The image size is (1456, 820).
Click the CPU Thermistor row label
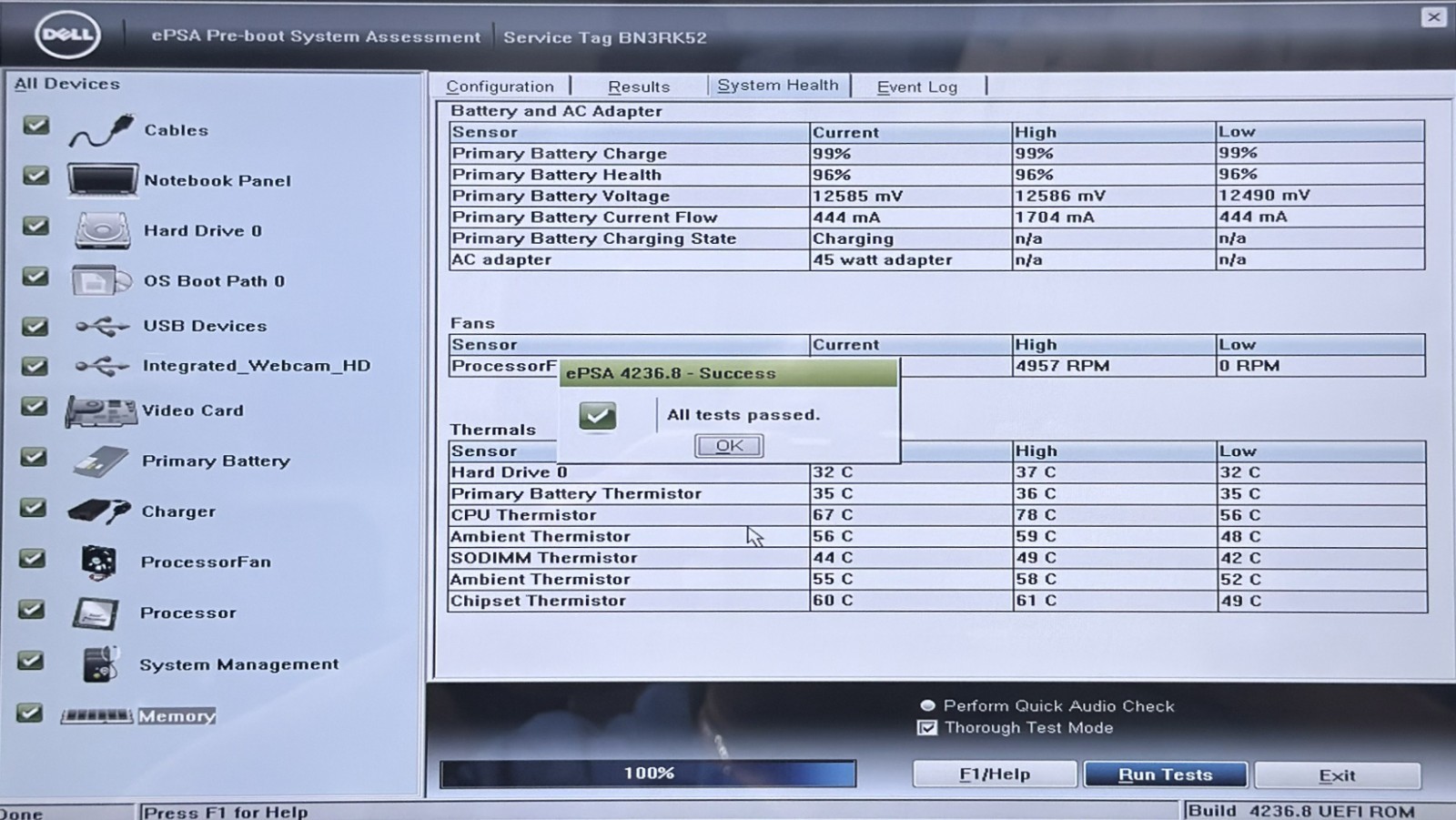tap(523, 515)
